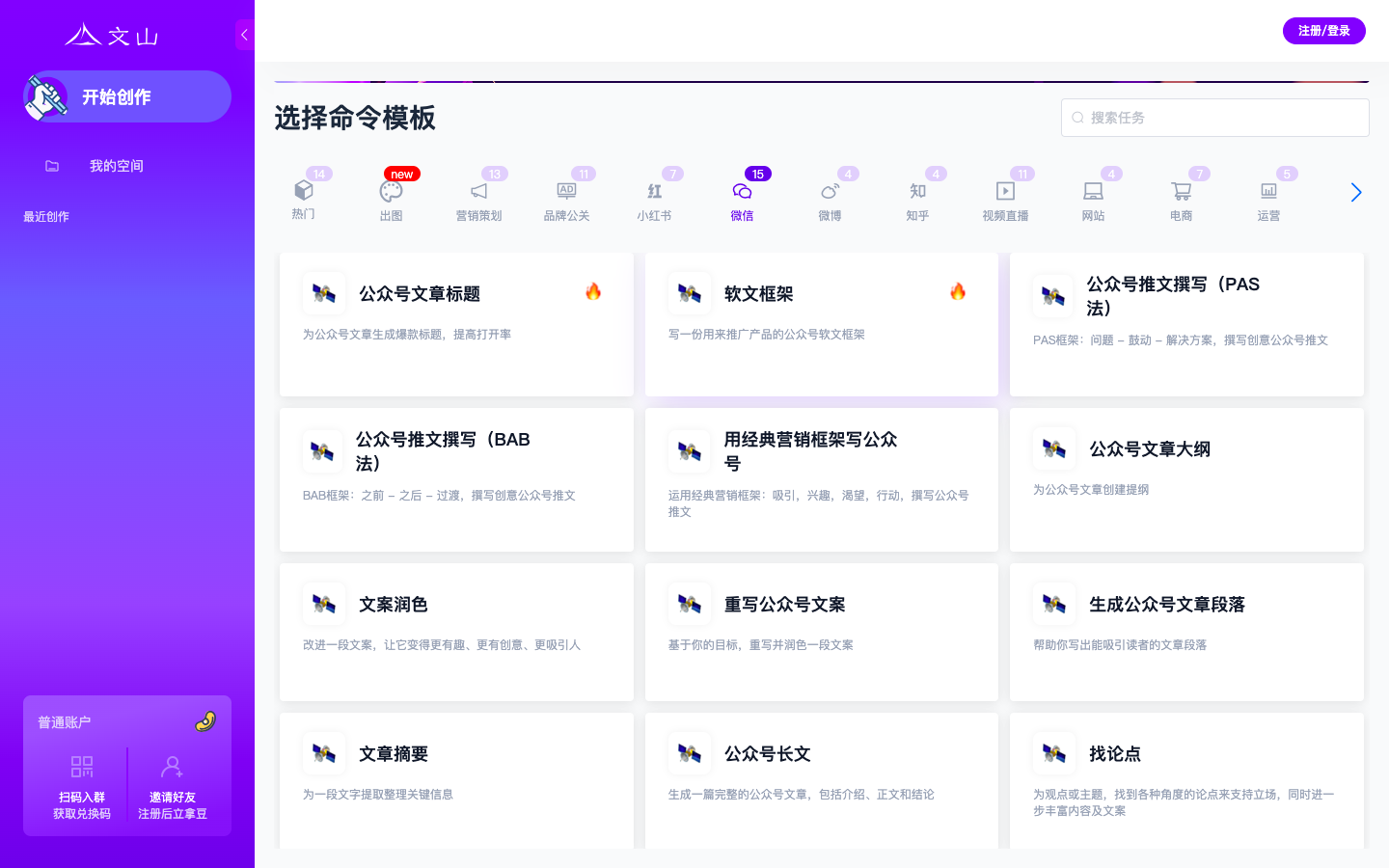Open the 微博 category icon
Viewport: 1389px width, 868px height.
tap(830, 193)
